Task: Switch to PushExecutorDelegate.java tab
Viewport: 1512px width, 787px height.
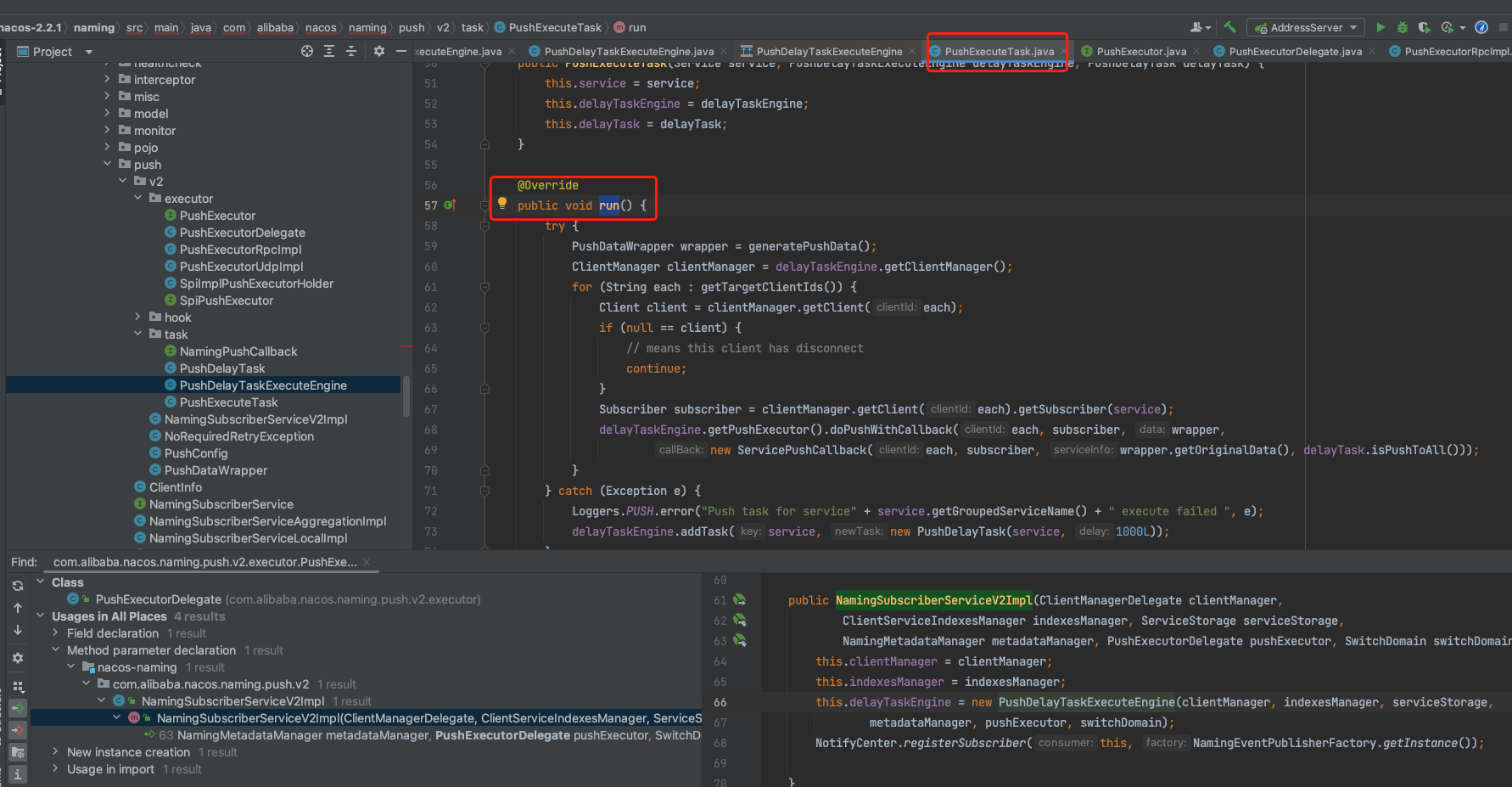Action: [x=1295, y=52]
